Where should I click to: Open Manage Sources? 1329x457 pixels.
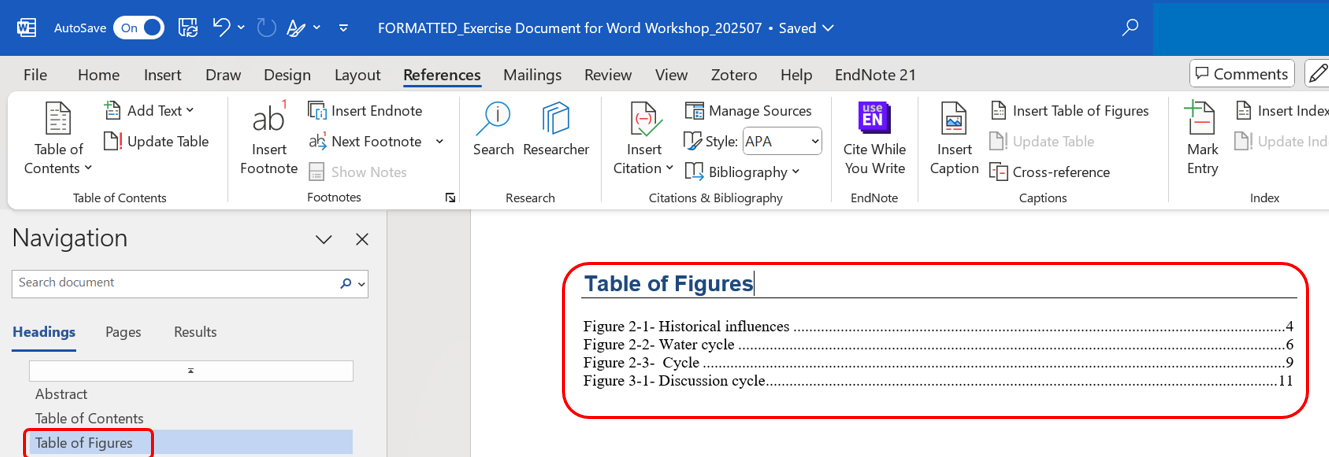(748, 111)
